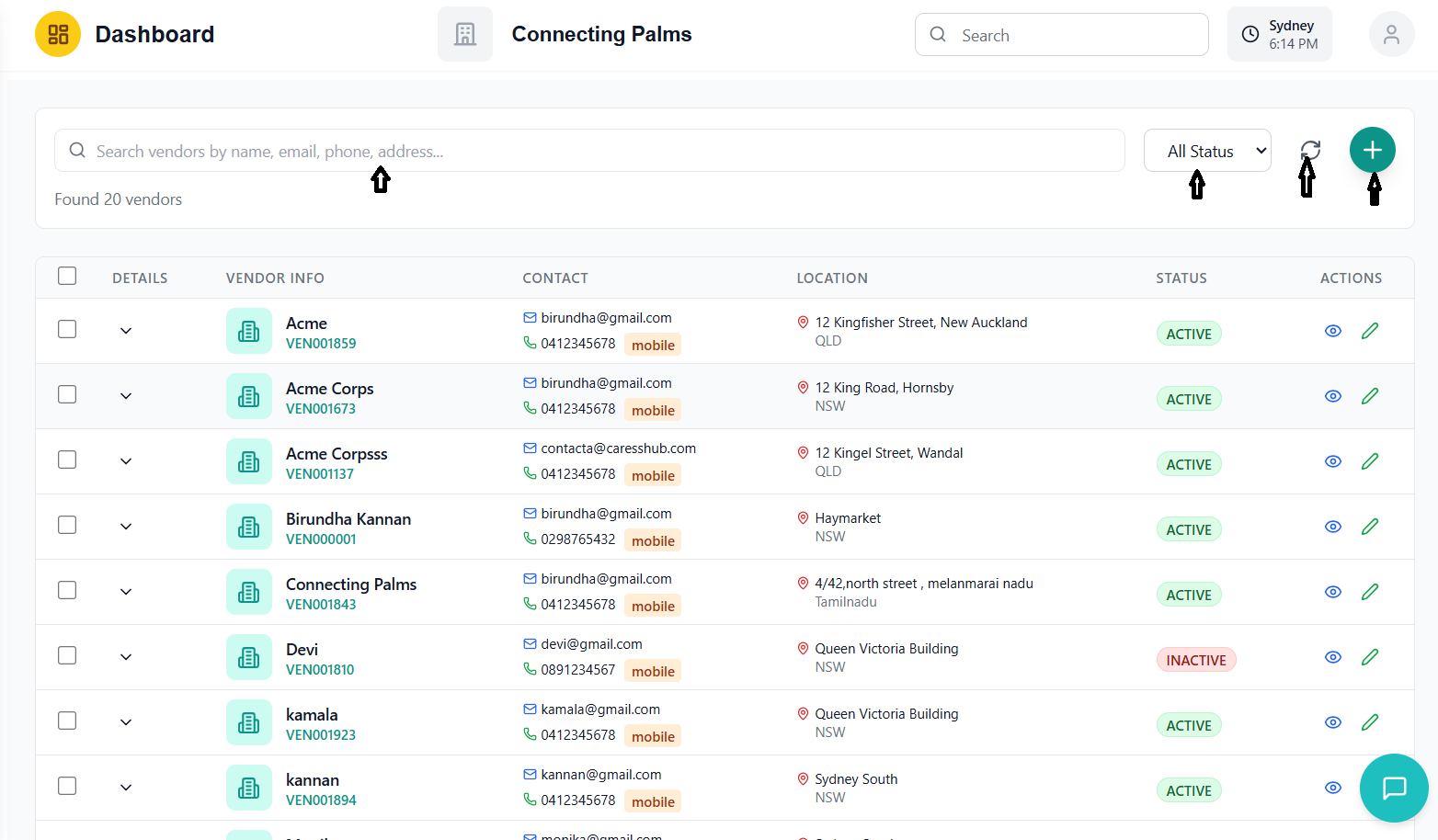Open the Dashboard app grid icon

coord(57,33)
